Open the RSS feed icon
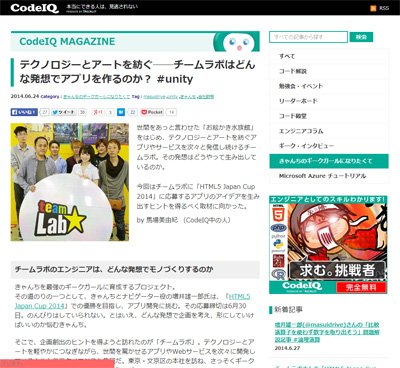This screenshot has height=368, width=400. 373,8
